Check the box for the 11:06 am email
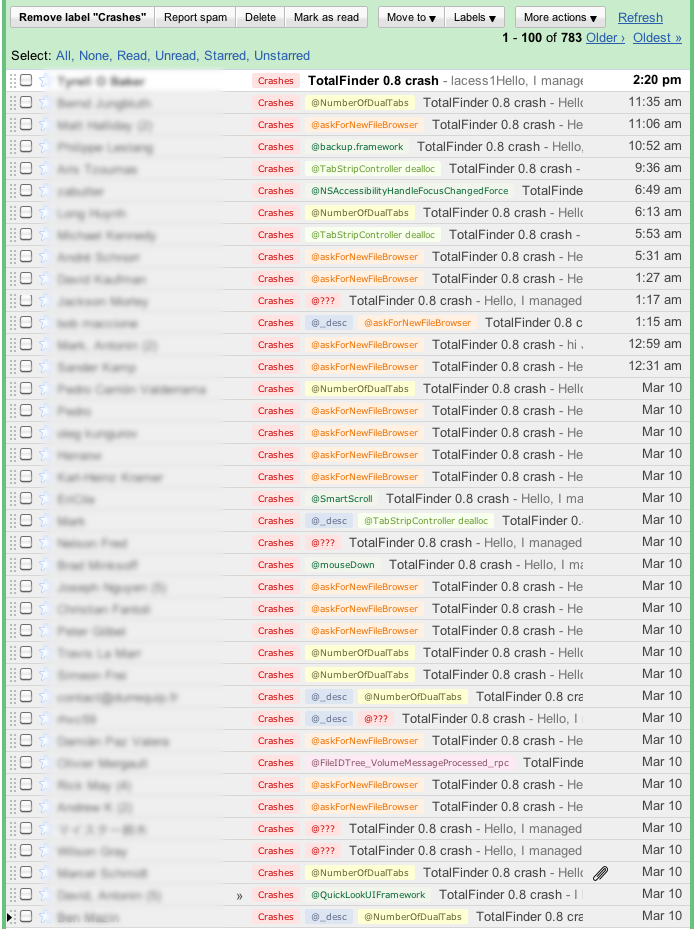This screenshot has height=929, width=696. point(26,125)
